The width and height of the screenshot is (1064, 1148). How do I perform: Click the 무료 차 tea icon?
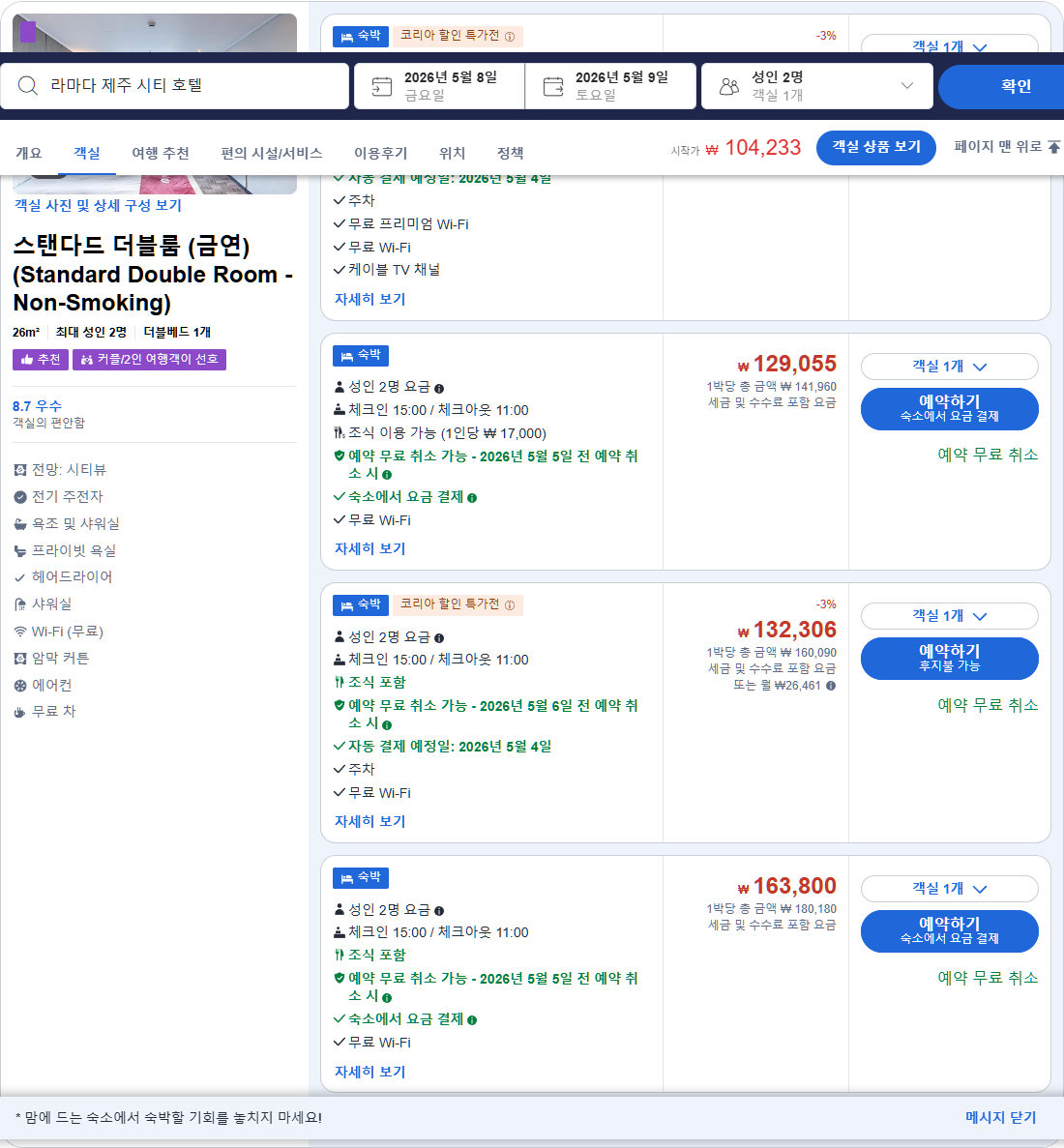[20, 712]
